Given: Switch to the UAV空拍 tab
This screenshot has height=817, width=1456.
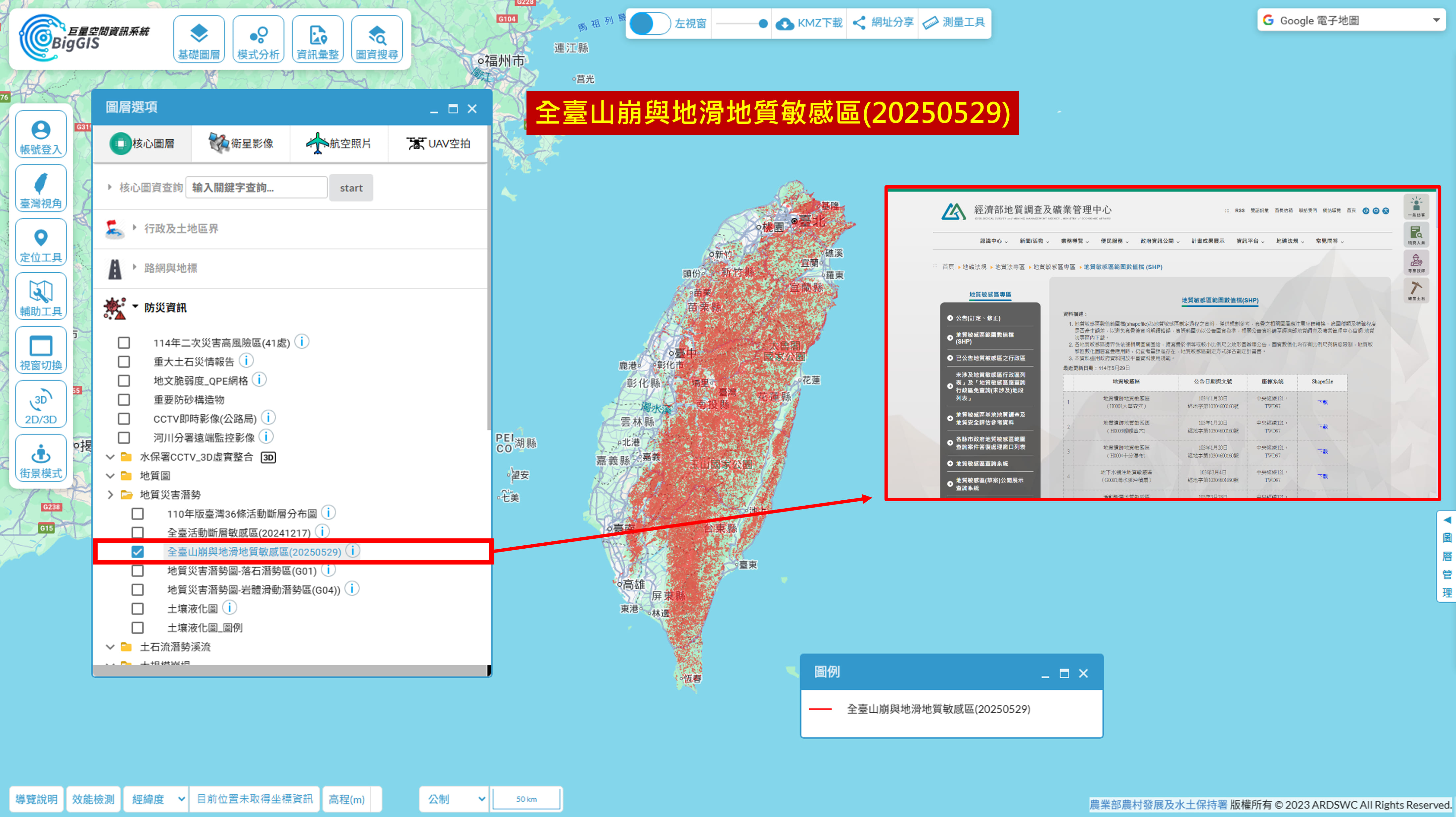Looking at the screenshot, I should tap(438, 144).
